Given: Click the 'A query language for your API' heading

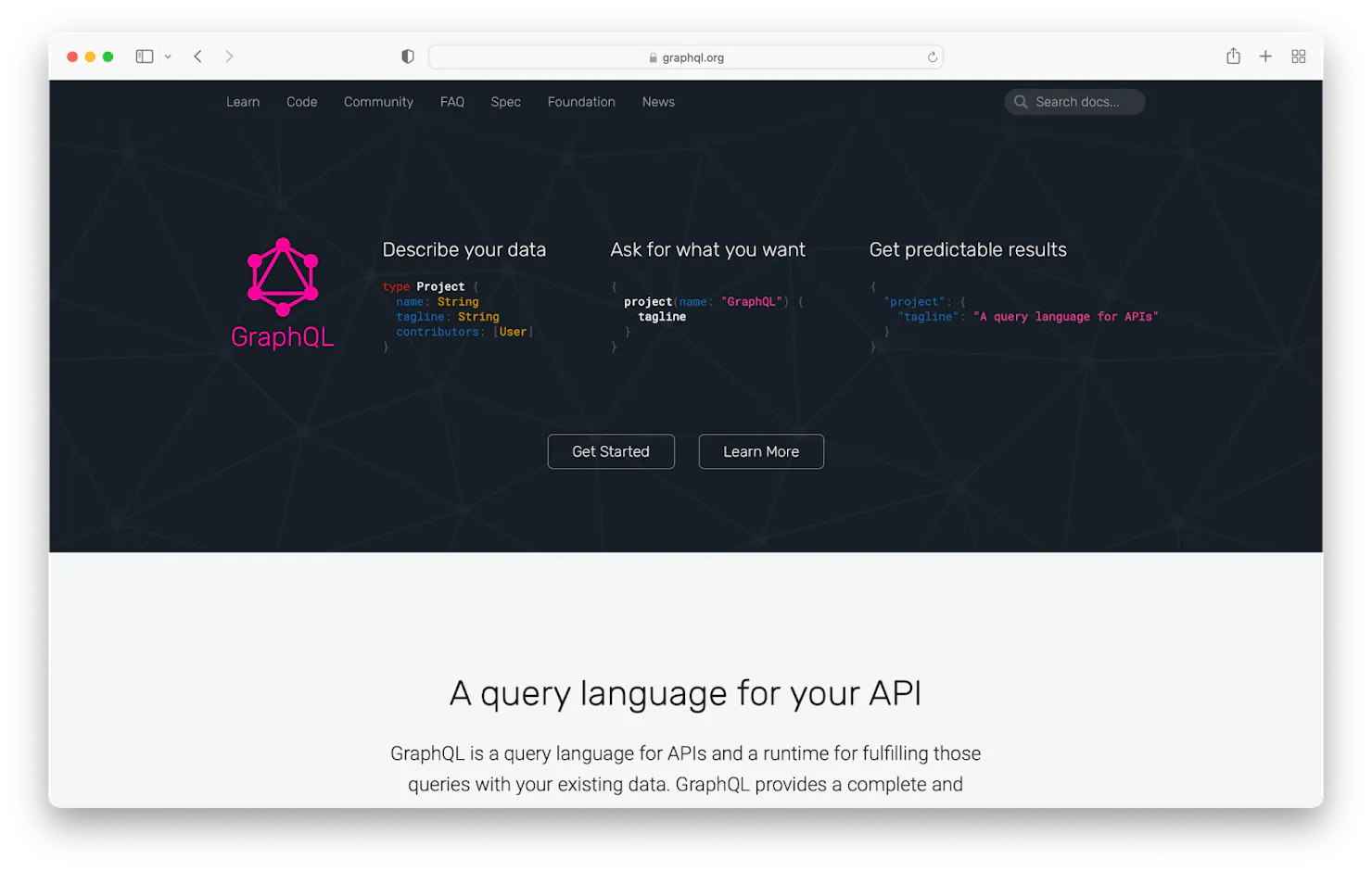Looking at the screenshot, I should (686, 693).
